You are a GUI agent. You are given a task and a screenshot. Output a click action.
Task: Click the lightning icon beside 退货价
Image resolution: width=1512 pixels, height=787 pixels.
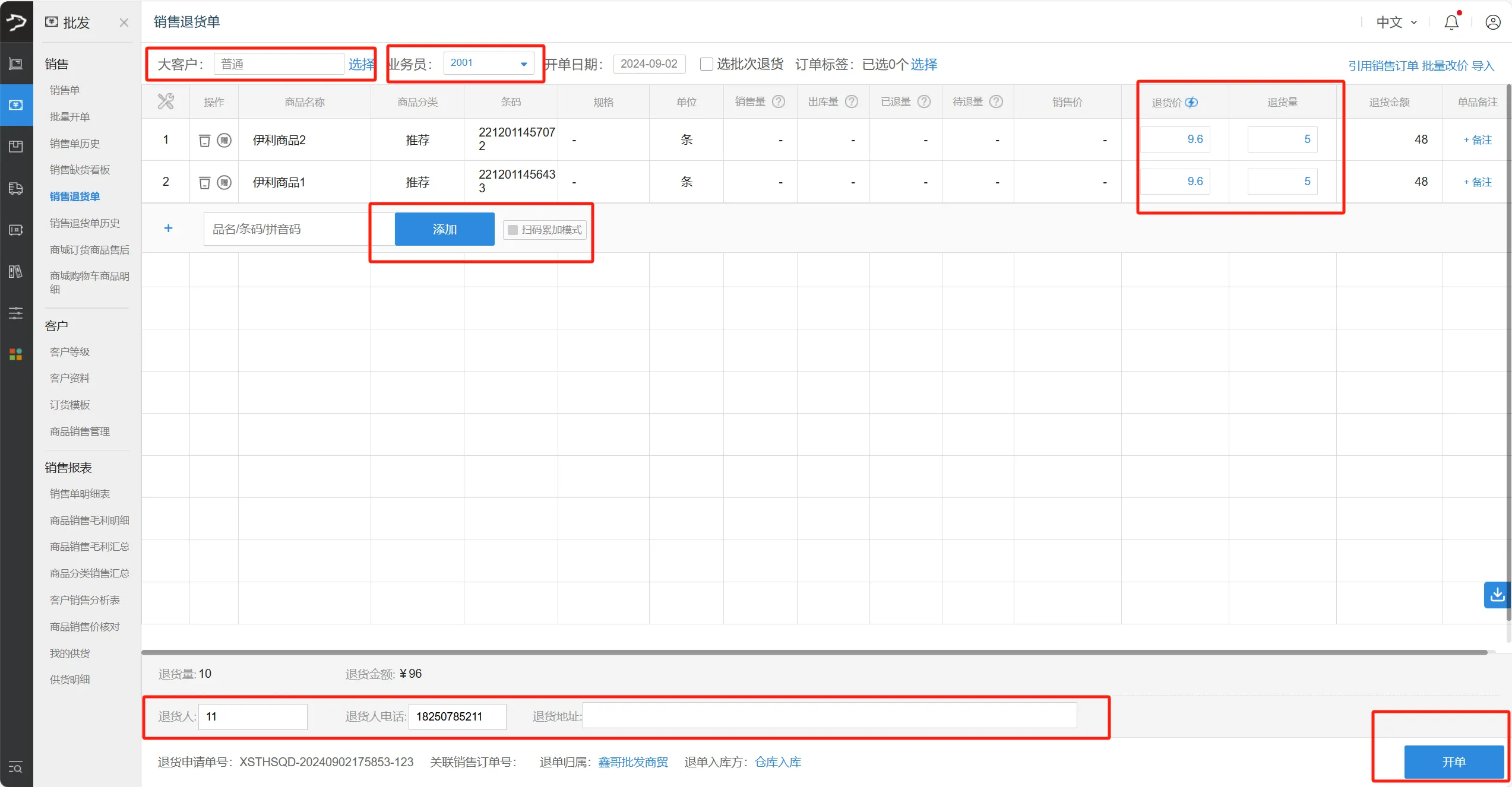[x=1191, y=103]
